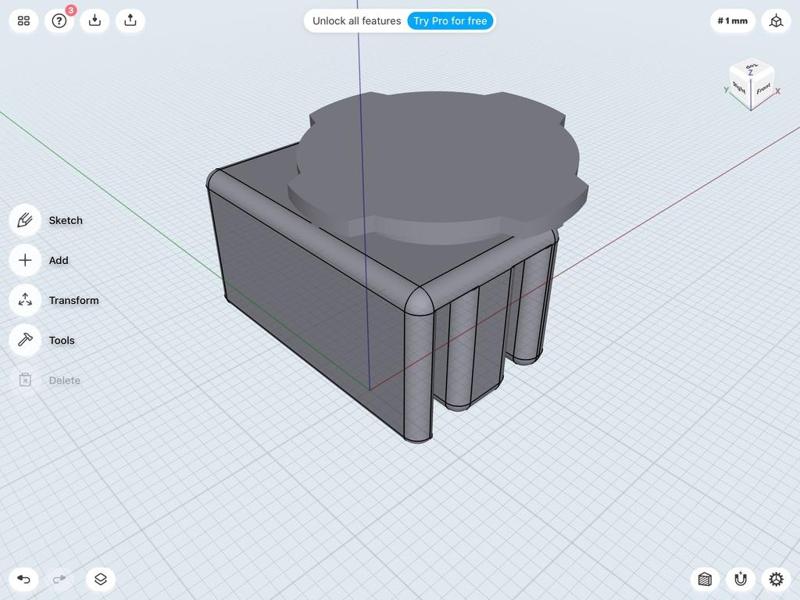Try Pro for free

[x=450, y=21]
